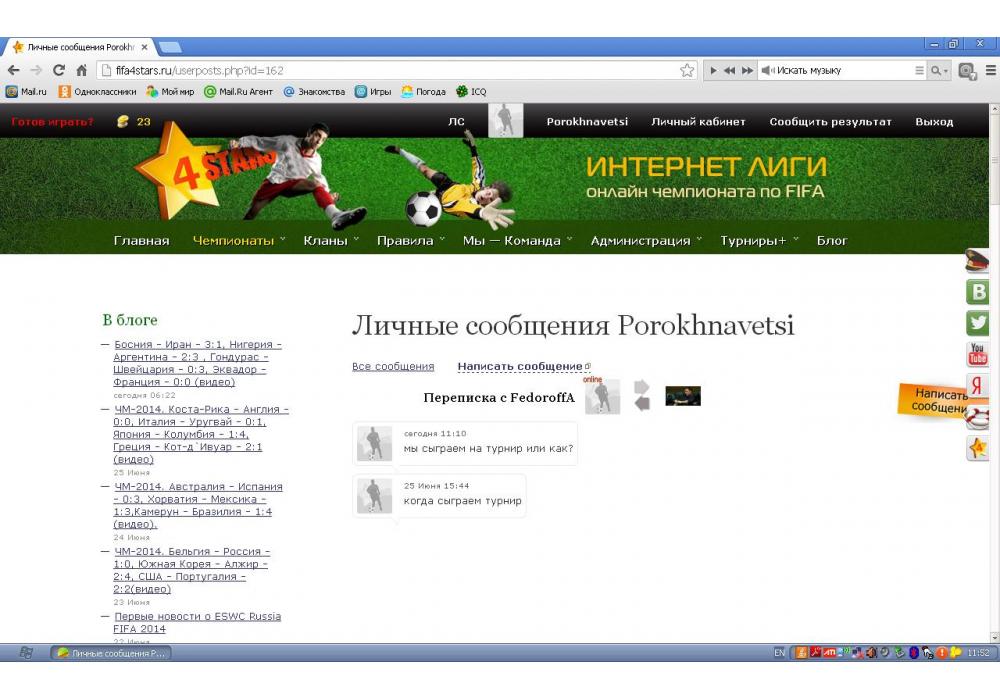Screen dimensions: 1000x700
Task: Expand the Кланы navigation dropdown
Action: coord(330,241)
